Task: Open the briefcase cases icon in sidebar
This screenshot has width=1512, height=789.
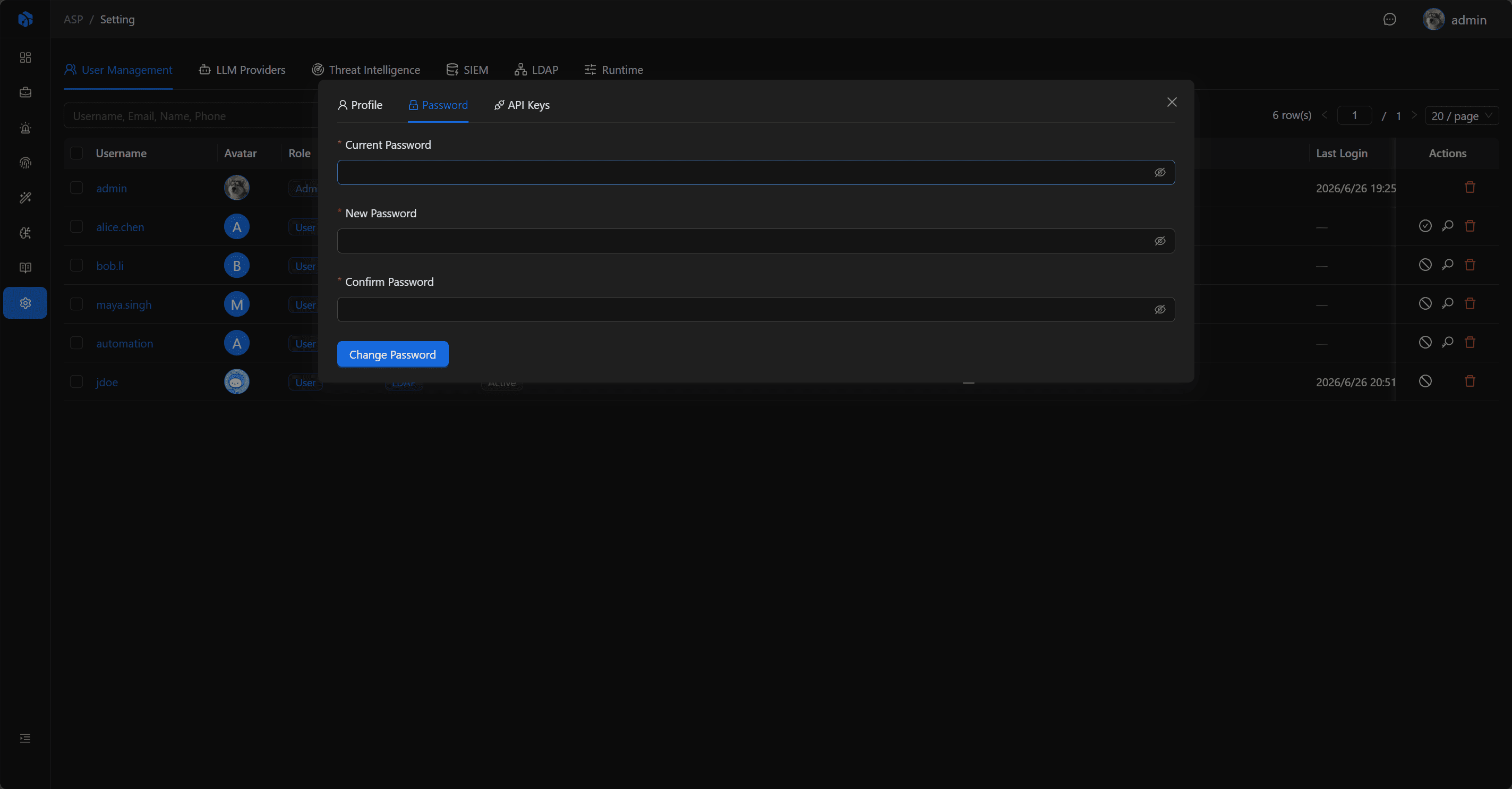Action: click(25, 92)
